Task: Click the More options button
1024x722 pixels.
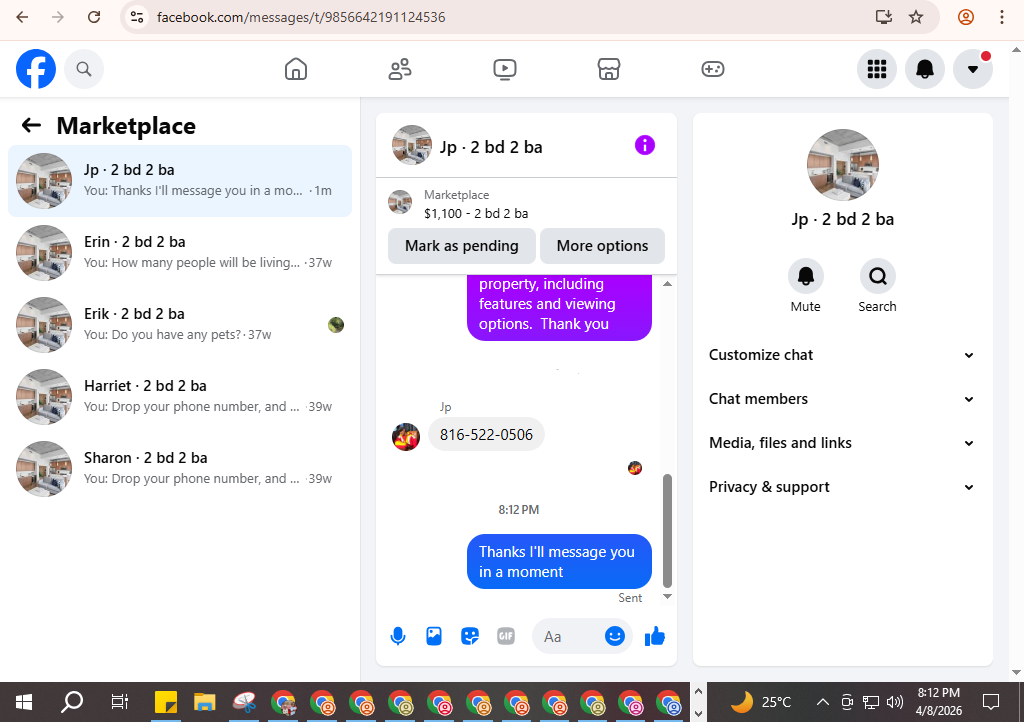Action: pyautogui.click(x=602, y=246)
